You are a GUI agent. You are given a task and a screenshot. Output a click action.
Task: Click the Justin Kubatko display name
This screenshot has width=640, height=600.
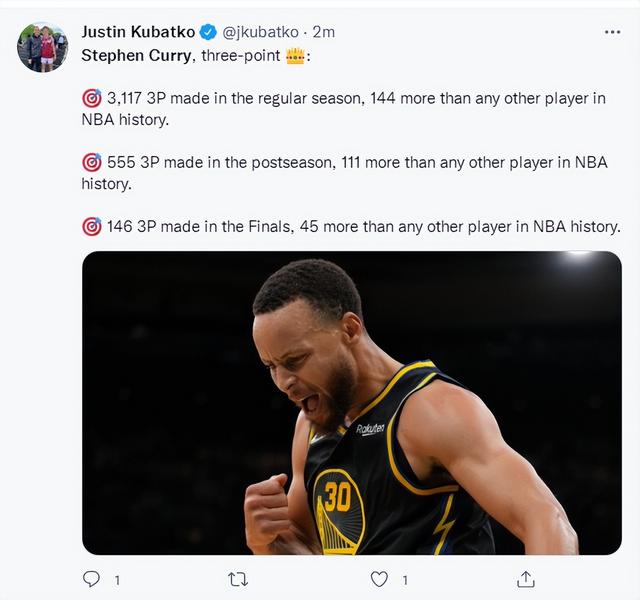138,32
